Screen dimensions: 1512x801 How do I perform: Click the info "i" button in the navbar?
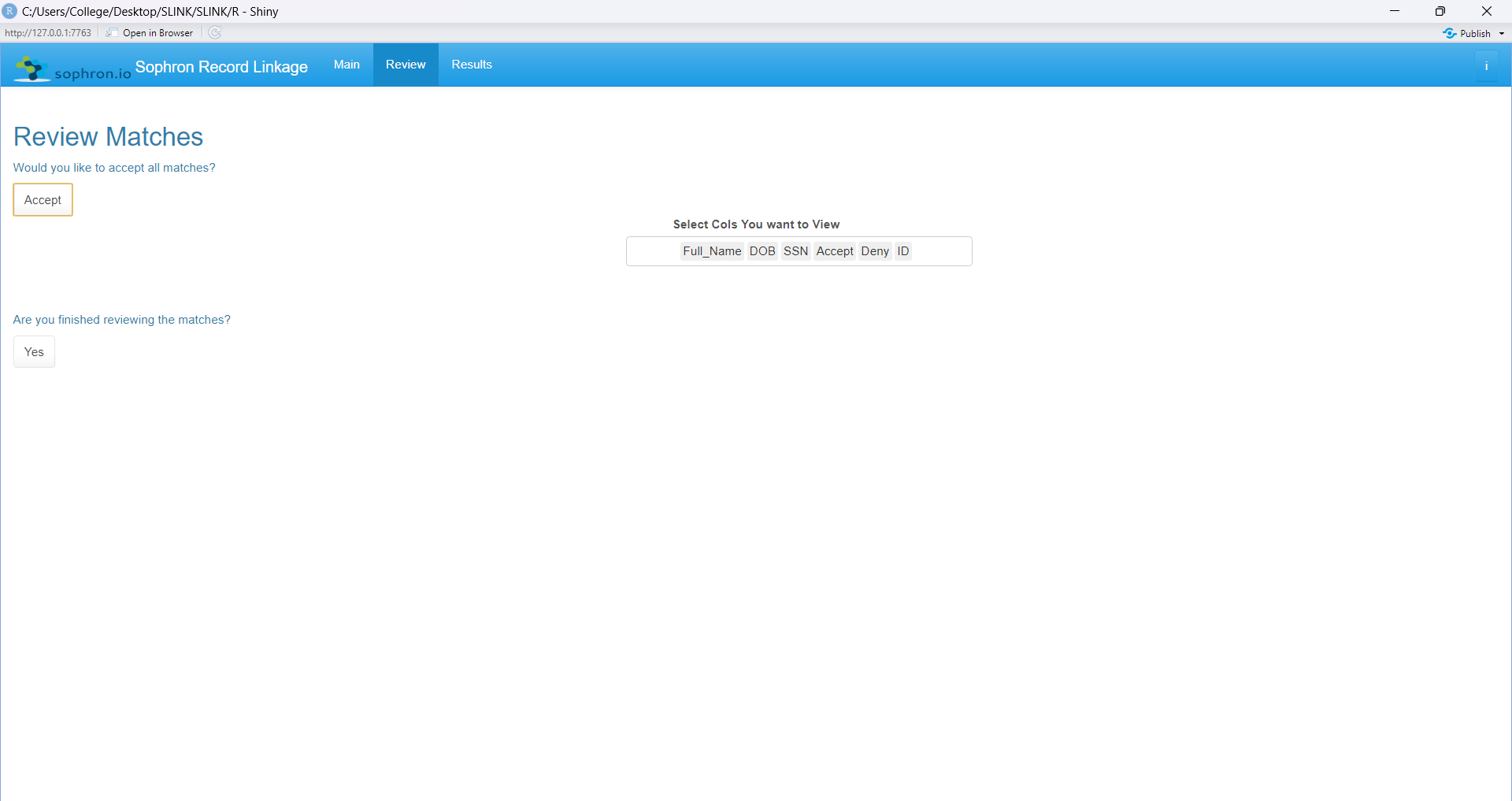[1488, 65]
